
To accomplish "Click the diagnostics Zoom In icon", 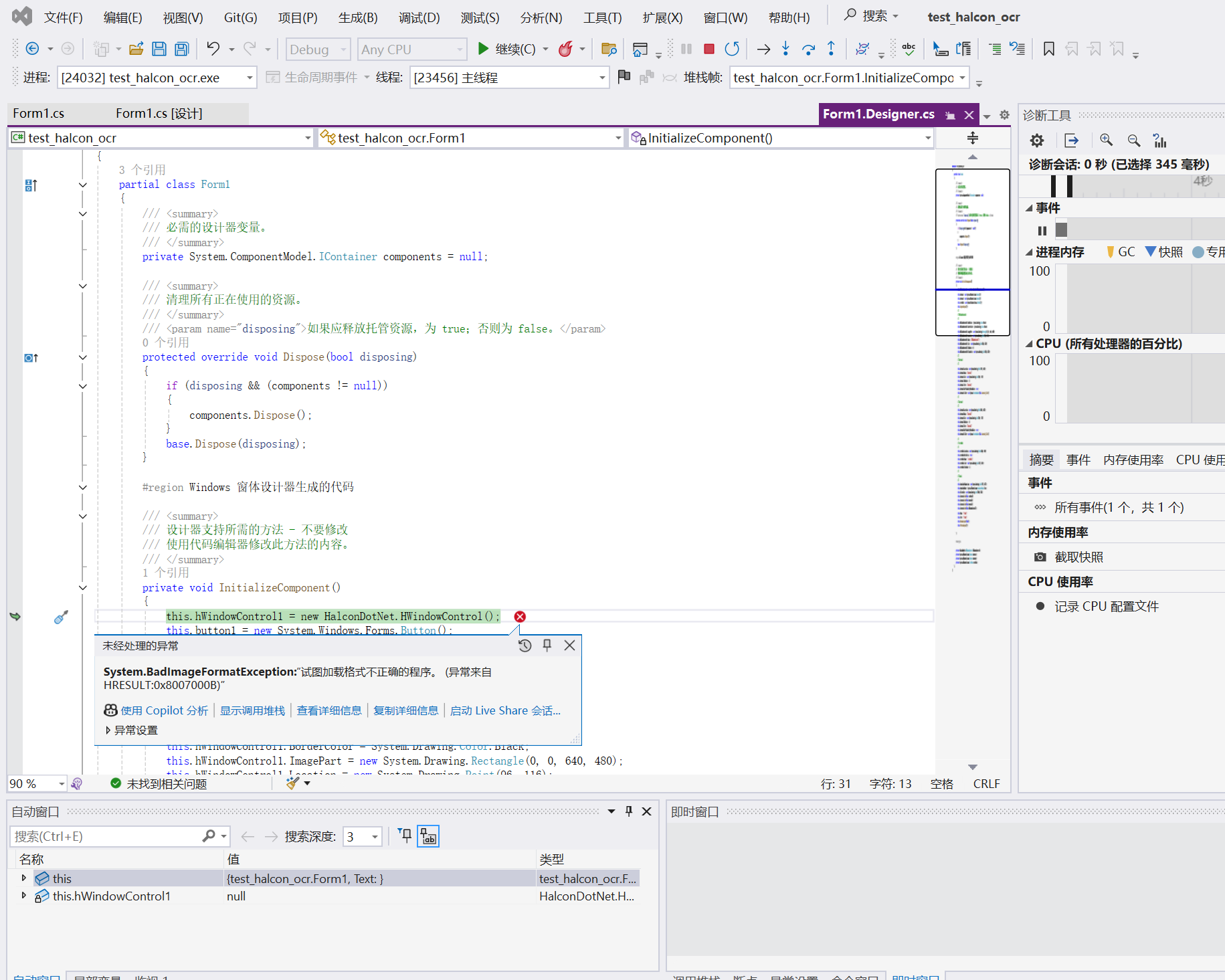I will pyautogui.click(x=1107, y=140).
